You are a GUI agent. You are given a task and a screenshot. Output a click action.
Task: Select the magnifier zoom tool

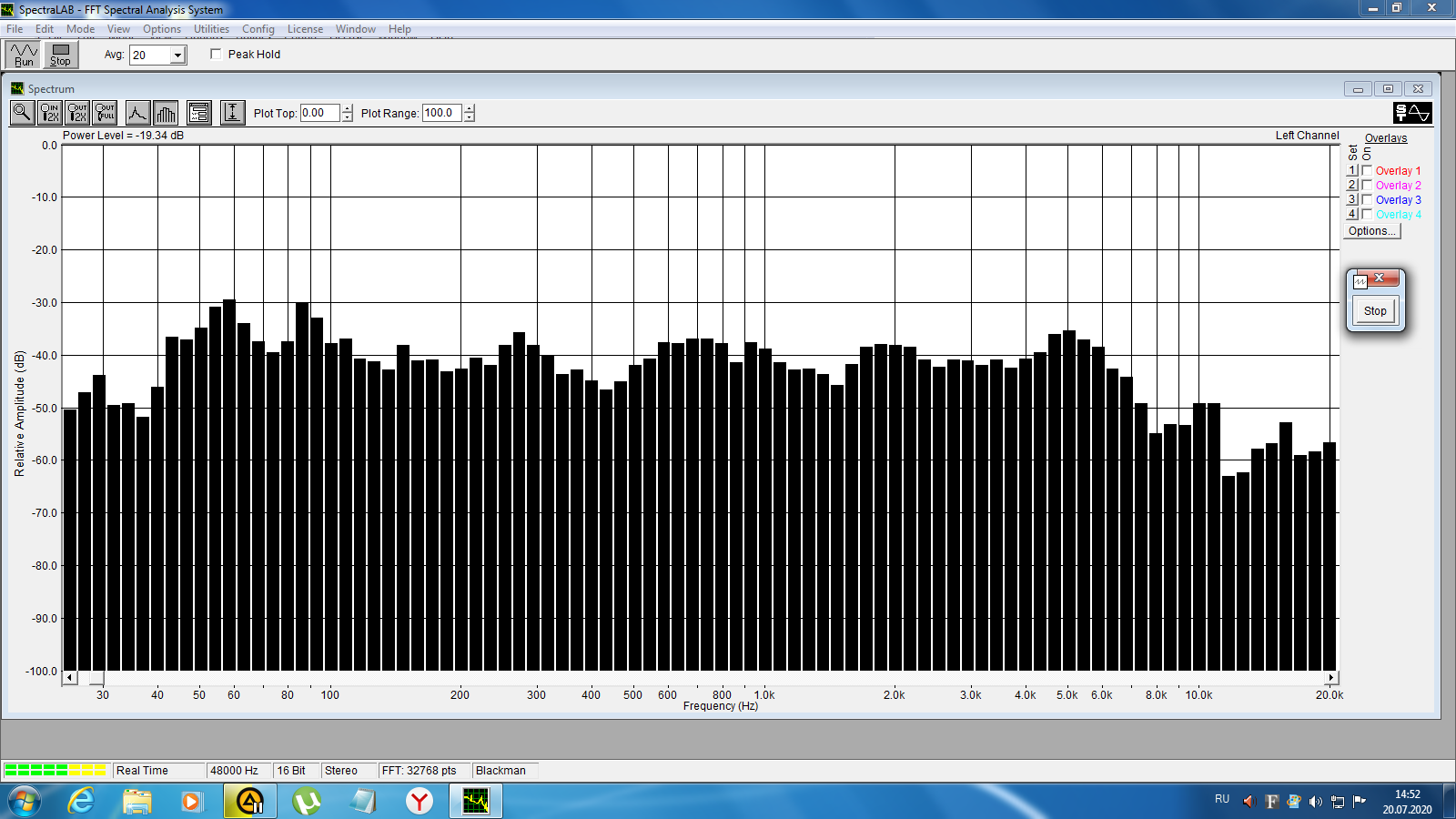point(22,113)
